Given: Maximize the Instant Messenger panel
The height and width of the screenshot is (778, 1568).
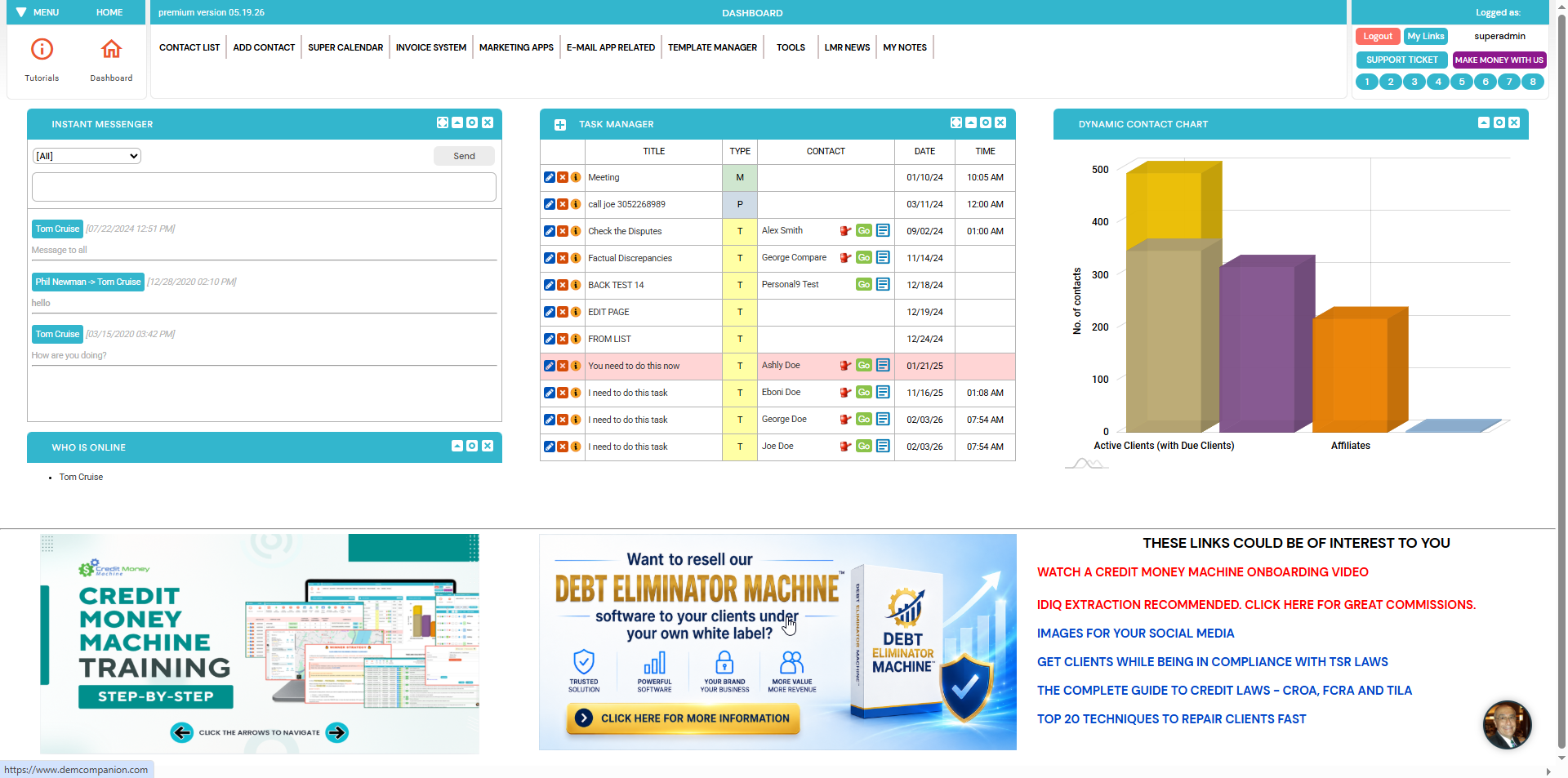Looking at the screenshot, I should [443, 122].
